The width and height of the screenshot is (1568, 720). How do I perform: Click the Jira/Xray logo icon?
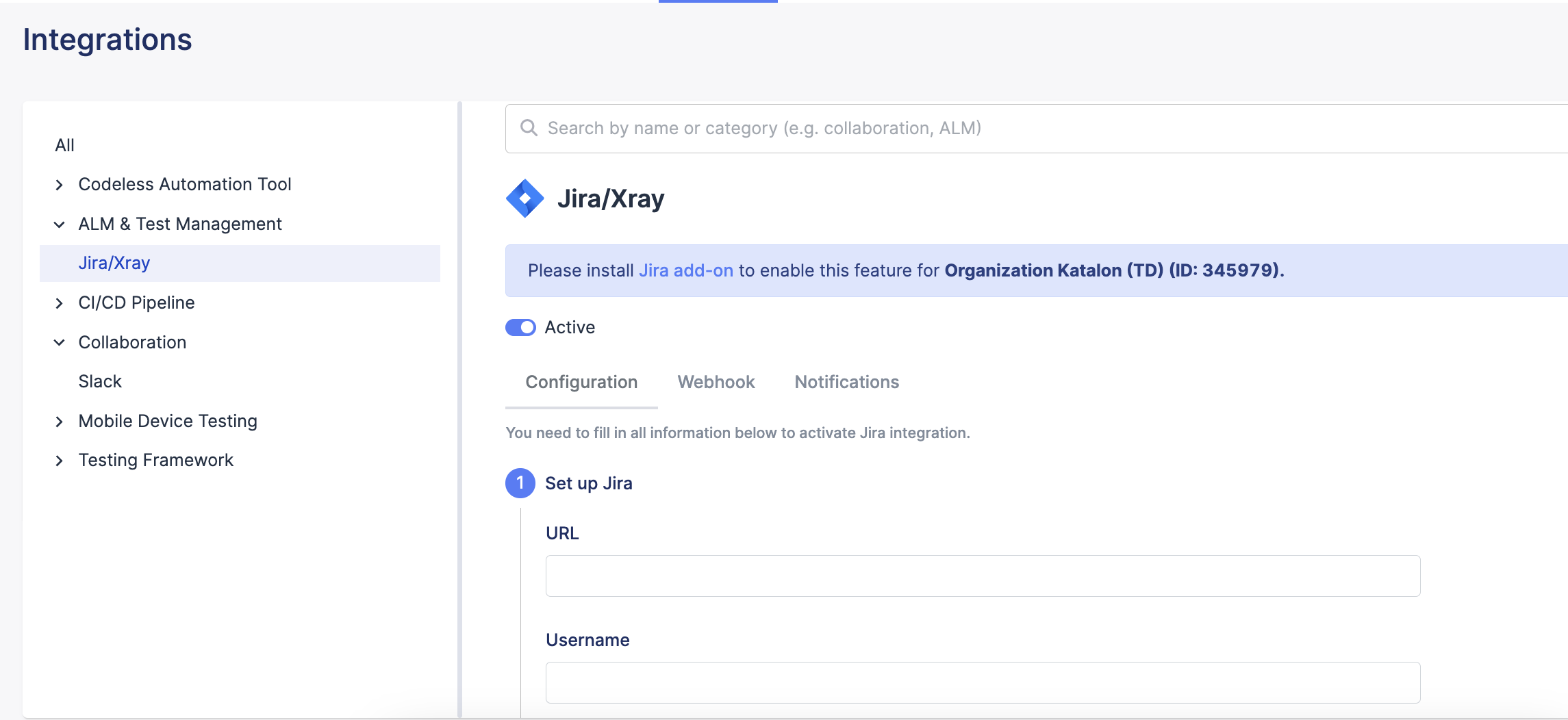pos(525,198)
